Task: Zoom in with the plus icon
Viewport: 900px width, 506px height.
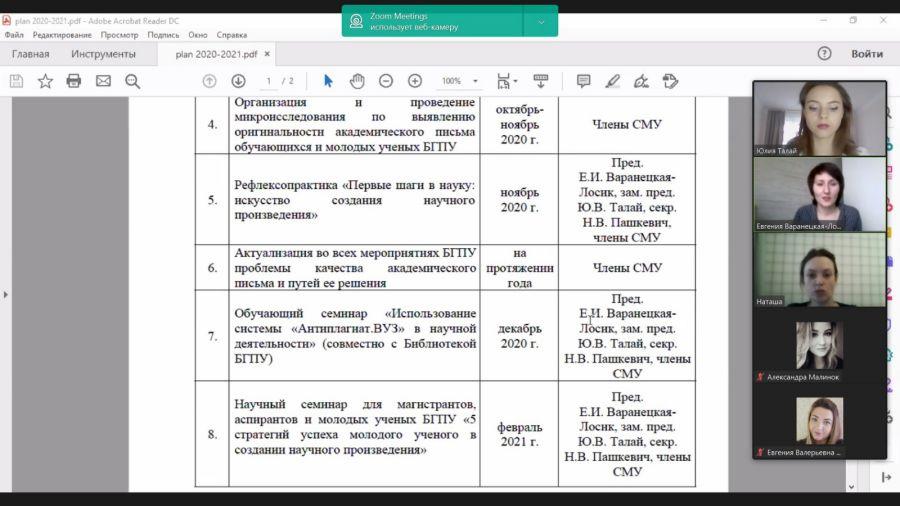Action: 415,81
